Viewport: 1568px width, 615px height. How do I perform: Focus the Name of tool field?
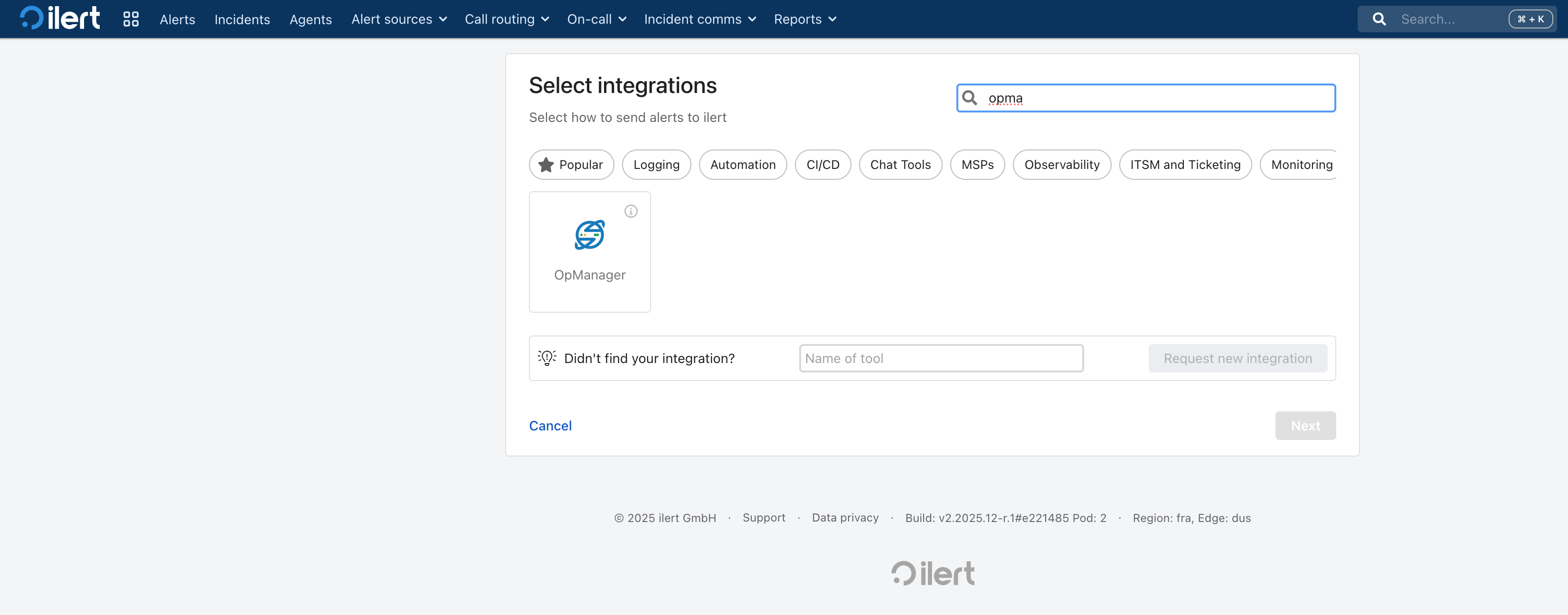[940, 358]
